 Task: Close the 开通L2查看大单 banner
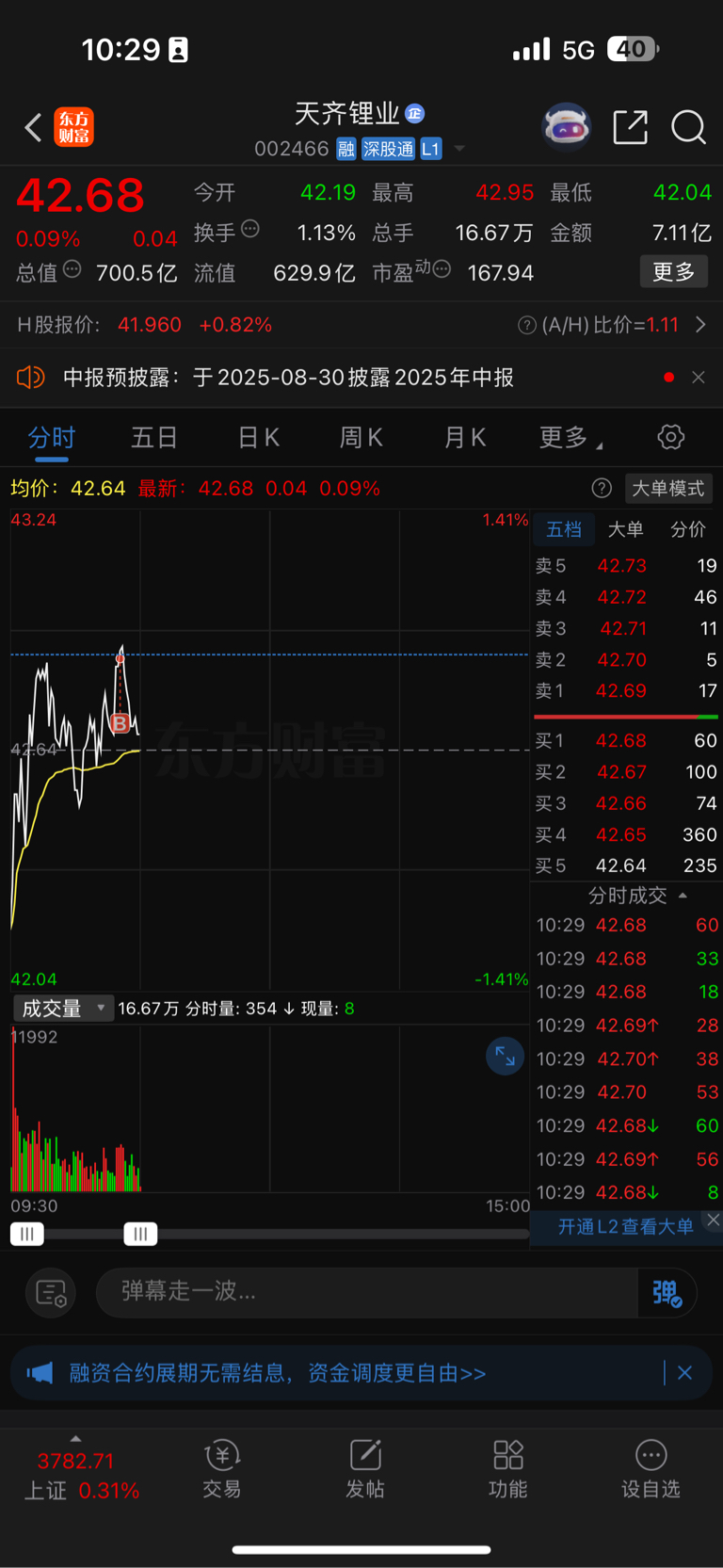click(x=713, y=1220)
